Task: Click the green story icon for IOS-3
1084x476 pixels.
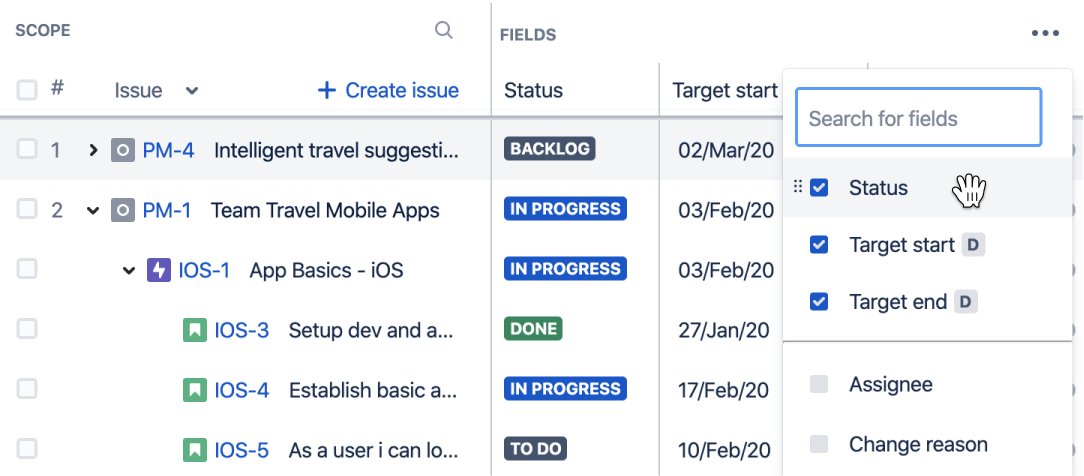Action: (195, 330)
